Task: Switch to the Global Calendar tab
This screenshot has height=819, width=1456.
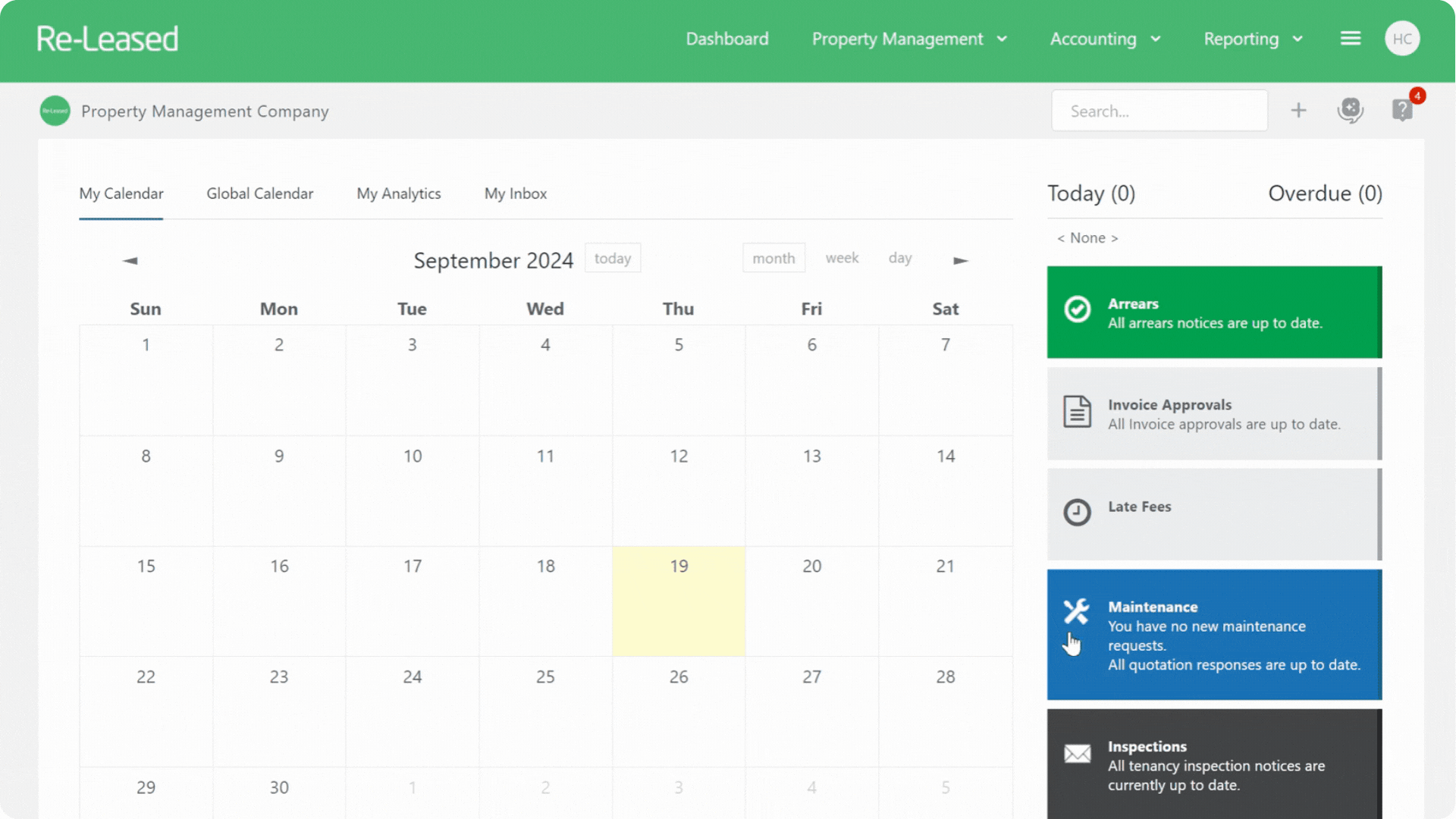Action: point(260,194)
